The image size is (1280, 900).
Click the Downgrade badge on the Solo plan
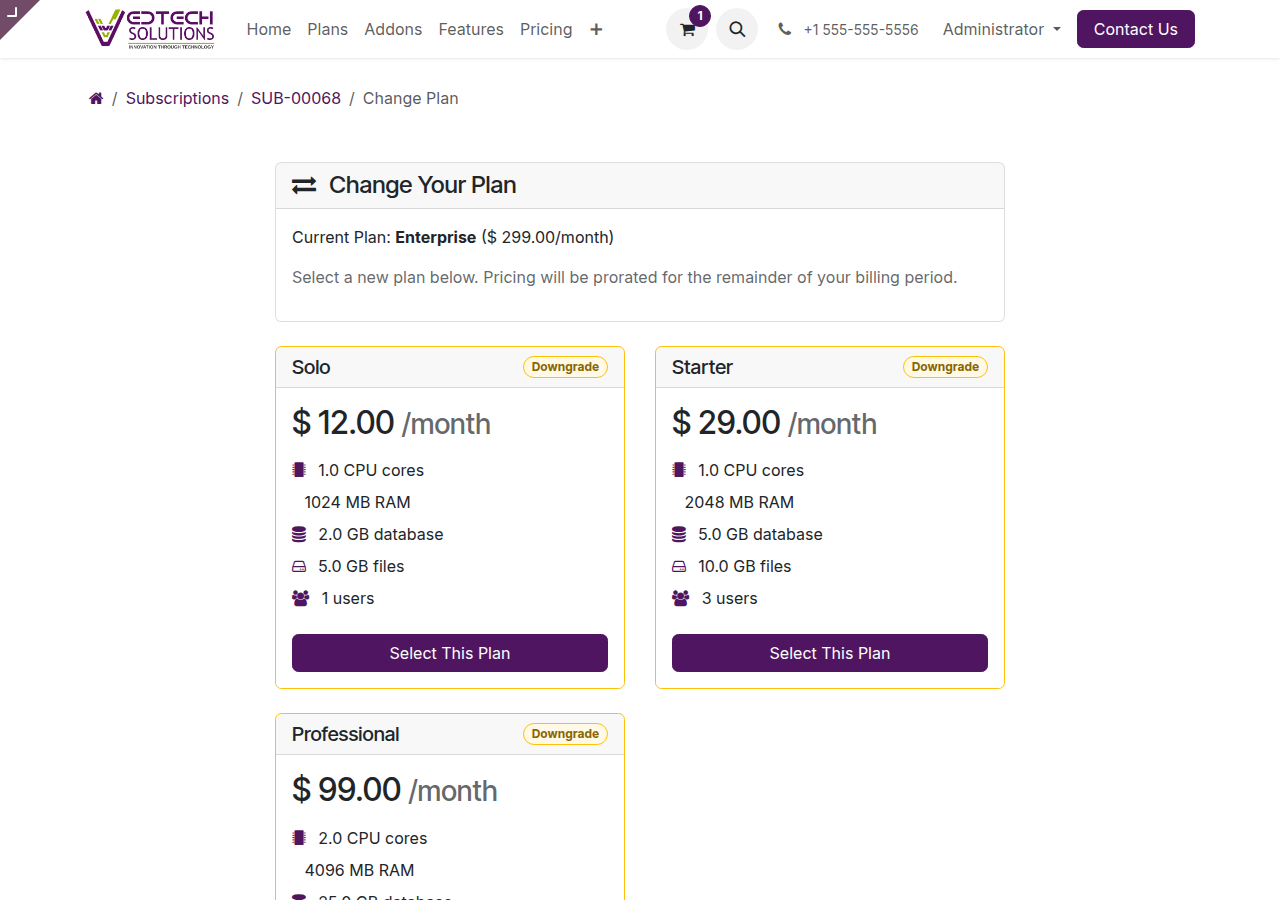coord(565,367)
